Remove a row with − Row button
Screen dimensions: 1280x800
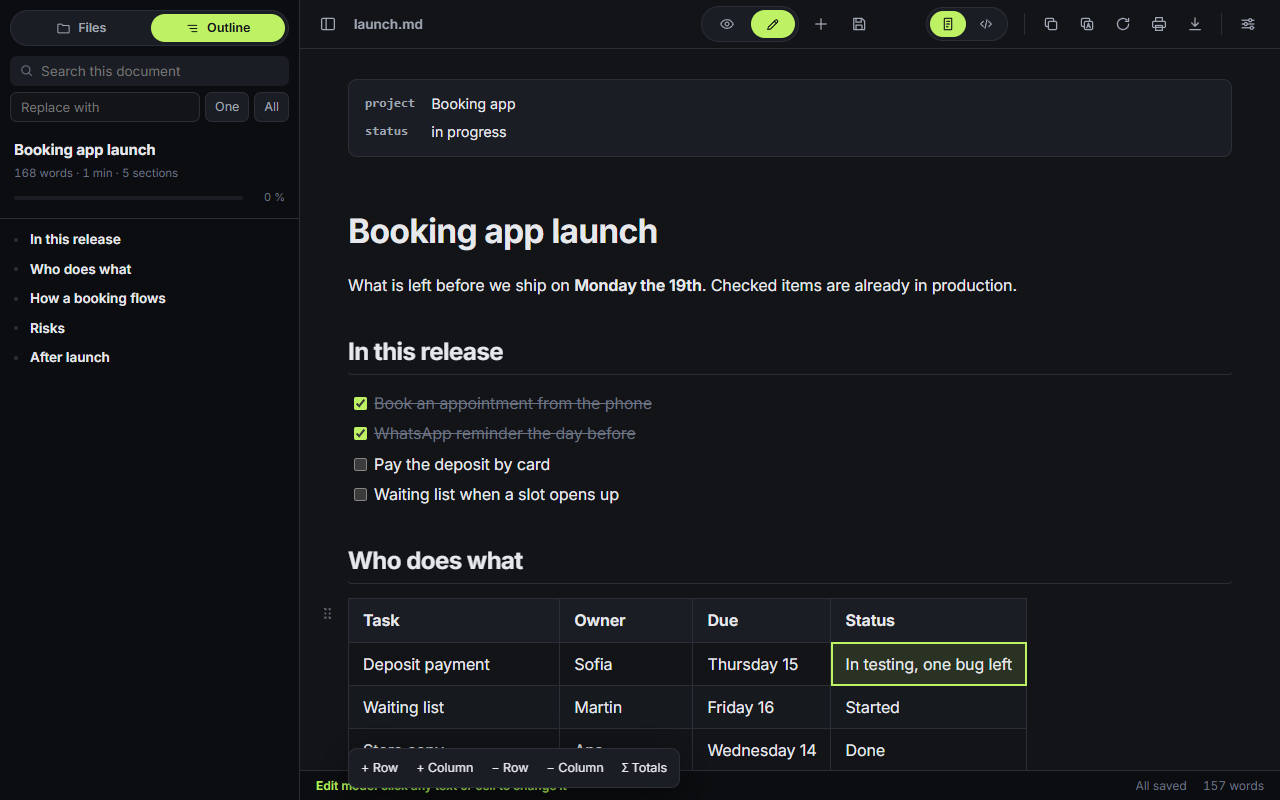tap(510, 768)
